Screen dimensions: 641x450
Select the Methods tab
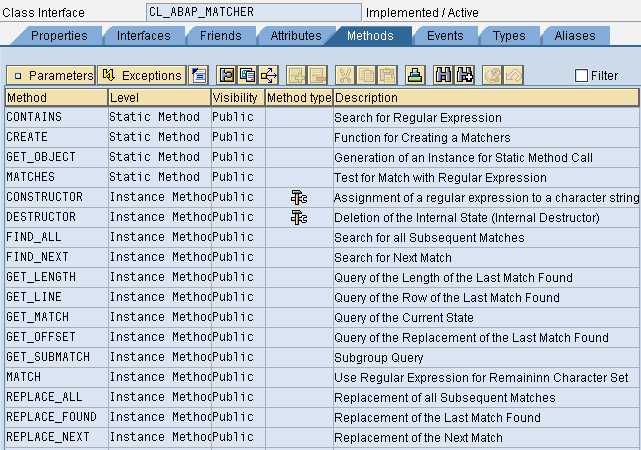370,36
